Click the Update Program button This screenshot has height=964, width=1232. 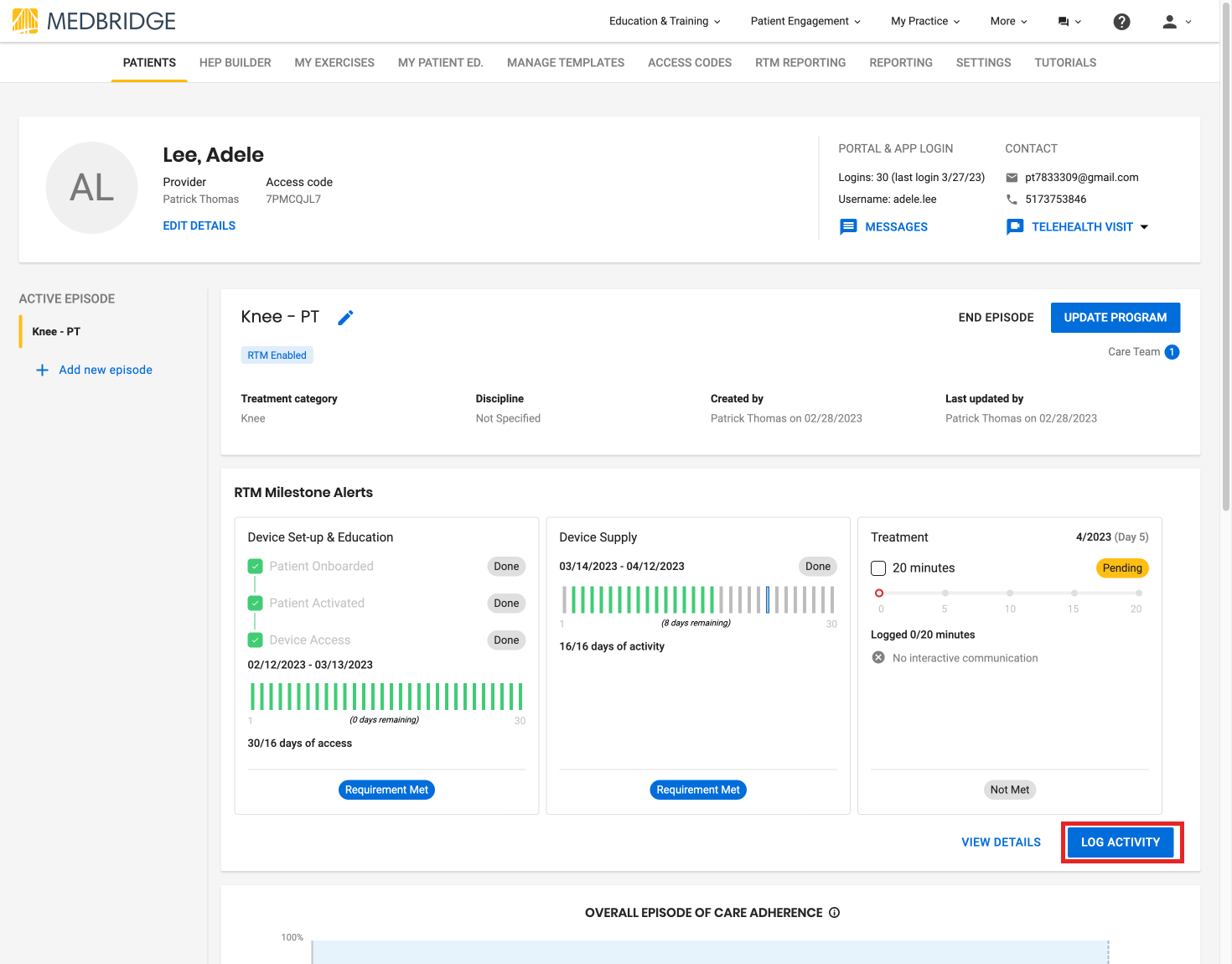coord(1116,318)
